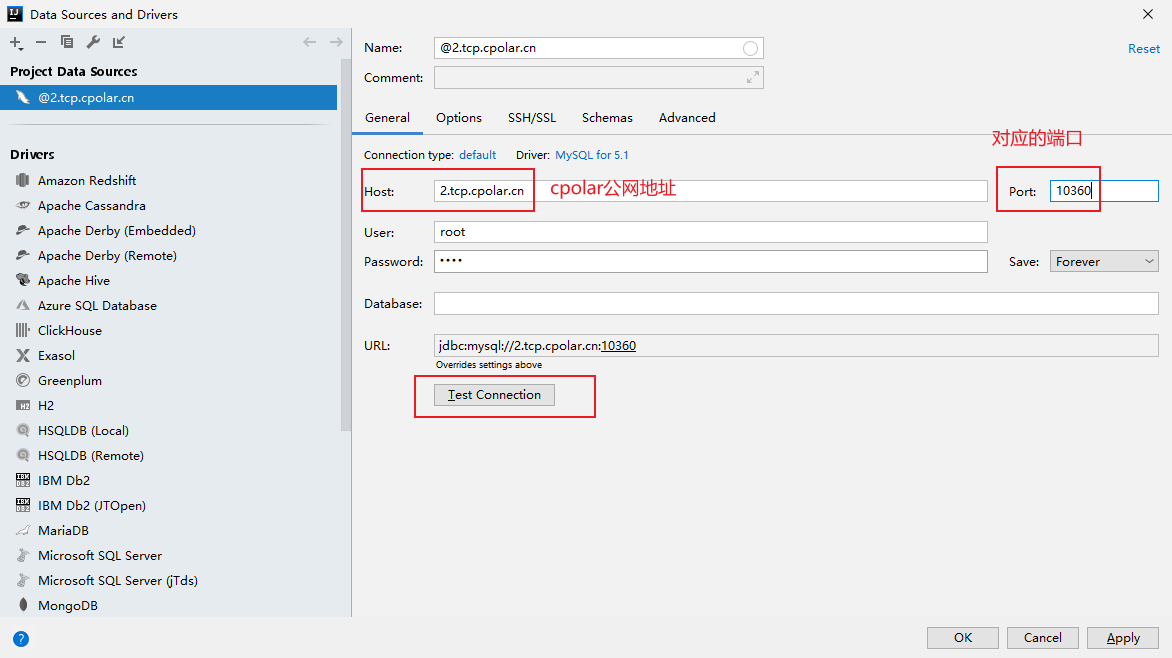
Task: Duplicate the data source using copy icon
Action: point(67,43)
